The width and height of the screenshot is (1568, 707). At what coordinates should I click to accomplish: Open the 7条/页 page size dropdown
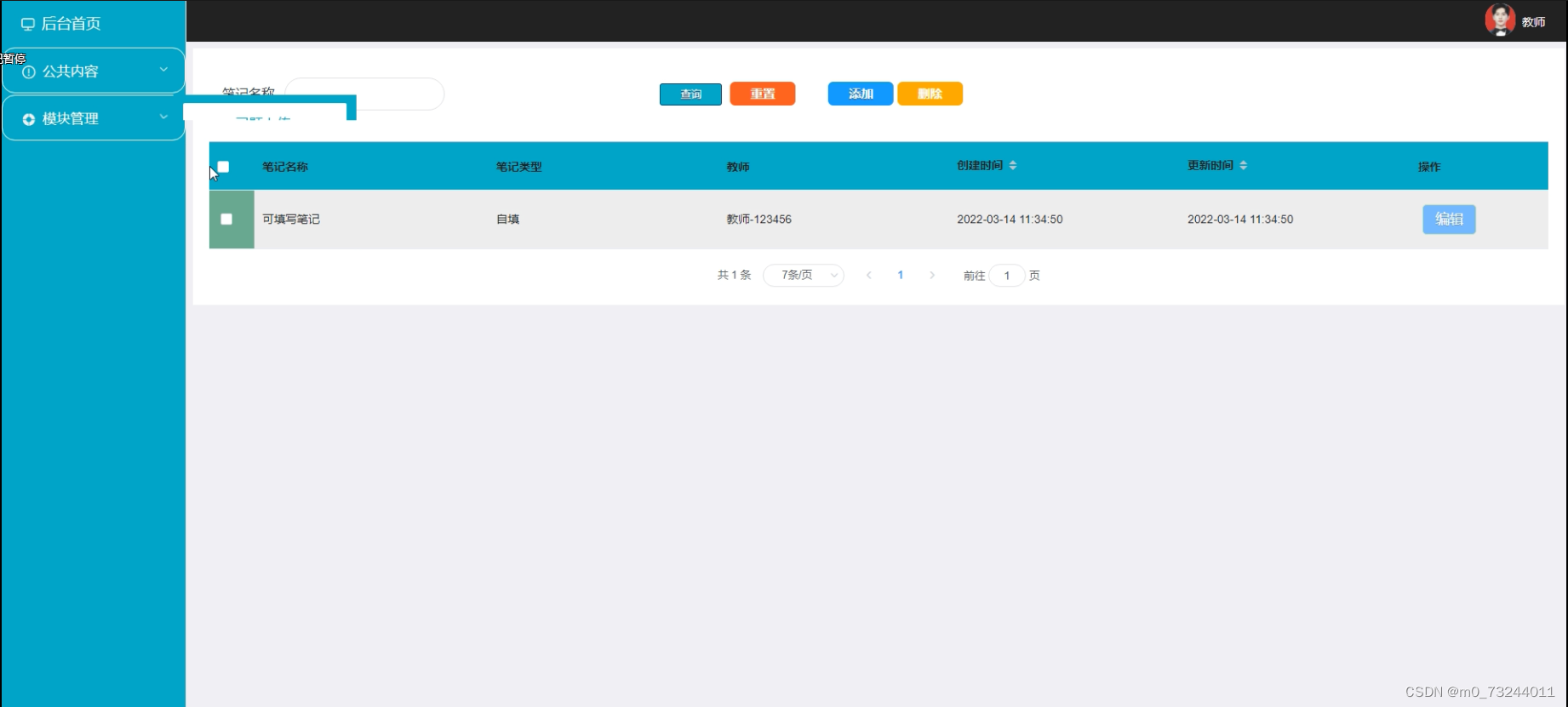804,275
